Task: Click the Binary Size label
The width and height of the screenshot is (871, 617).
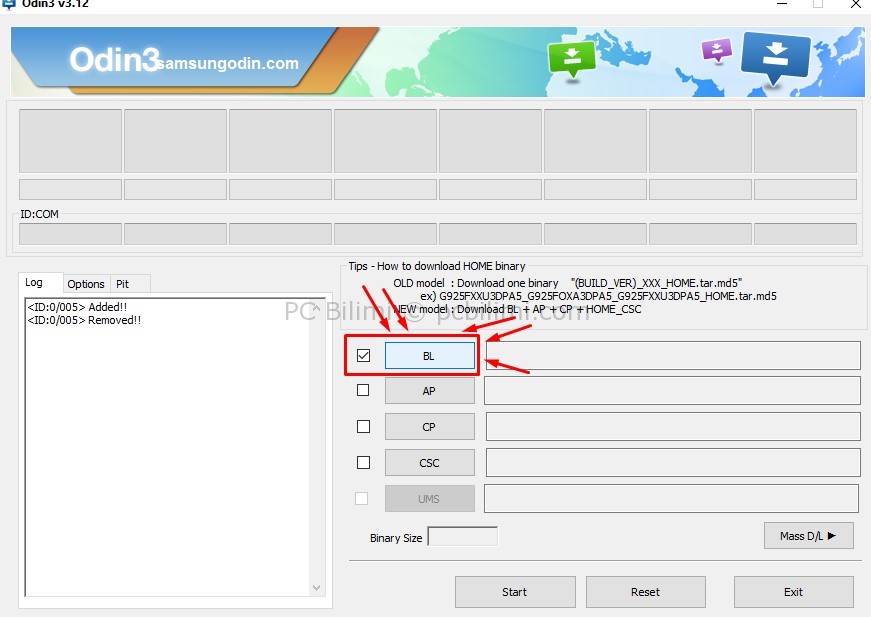Action: 396,538
